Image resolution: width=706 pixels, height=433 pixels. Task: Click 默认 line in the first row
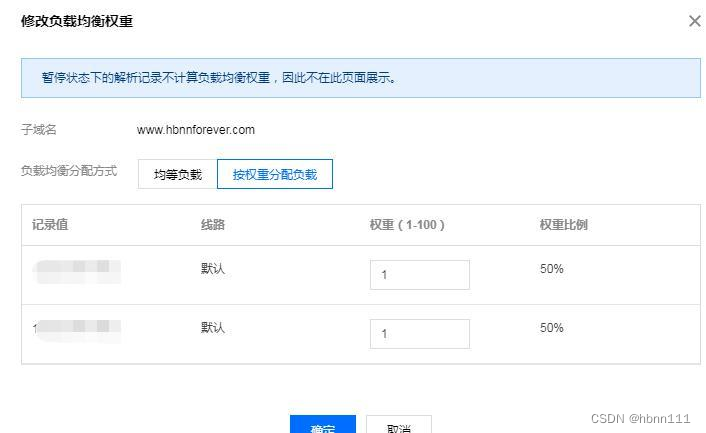213,269
